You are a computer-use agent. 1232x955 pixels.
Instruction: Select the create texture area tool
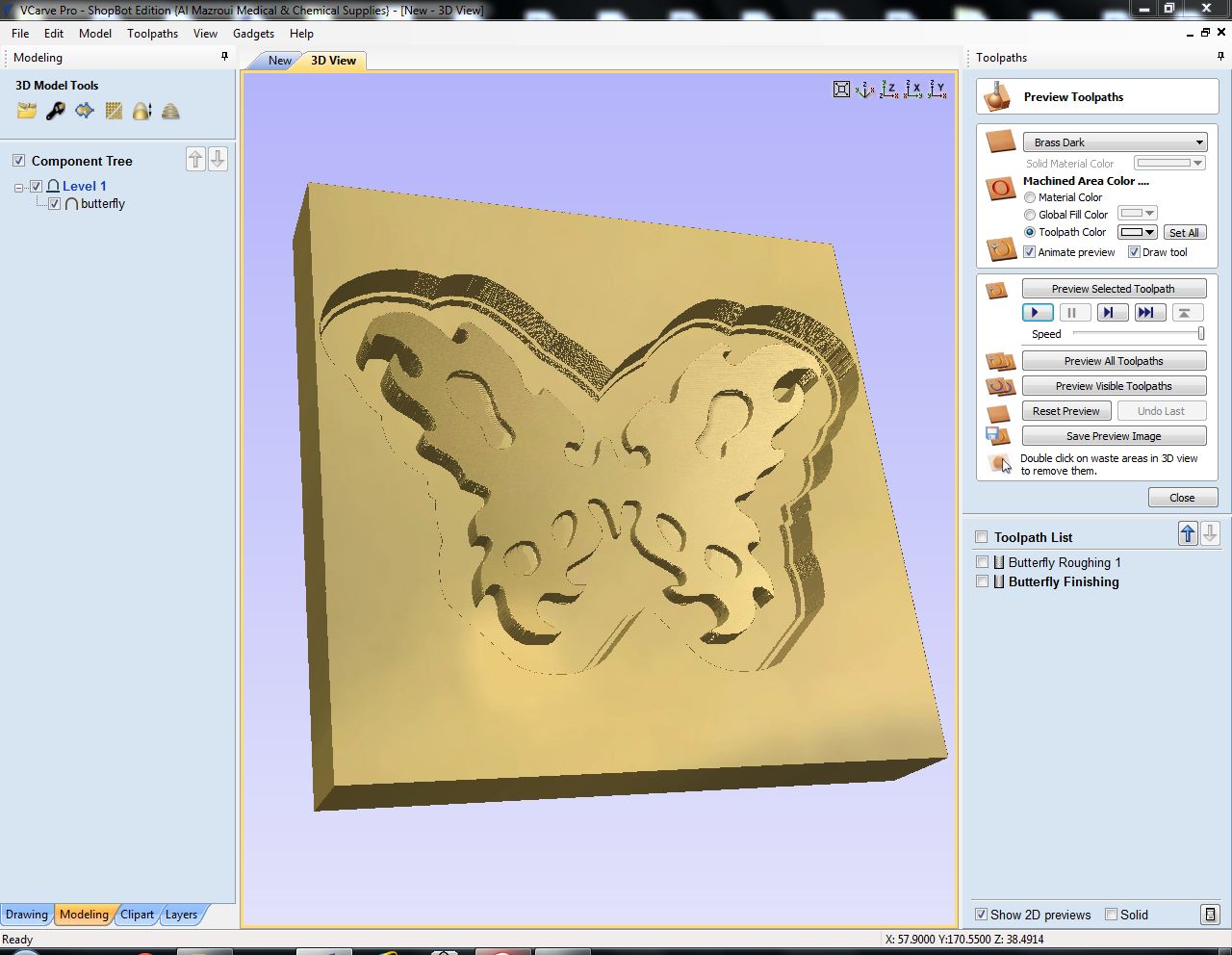(x=114, y=112)
